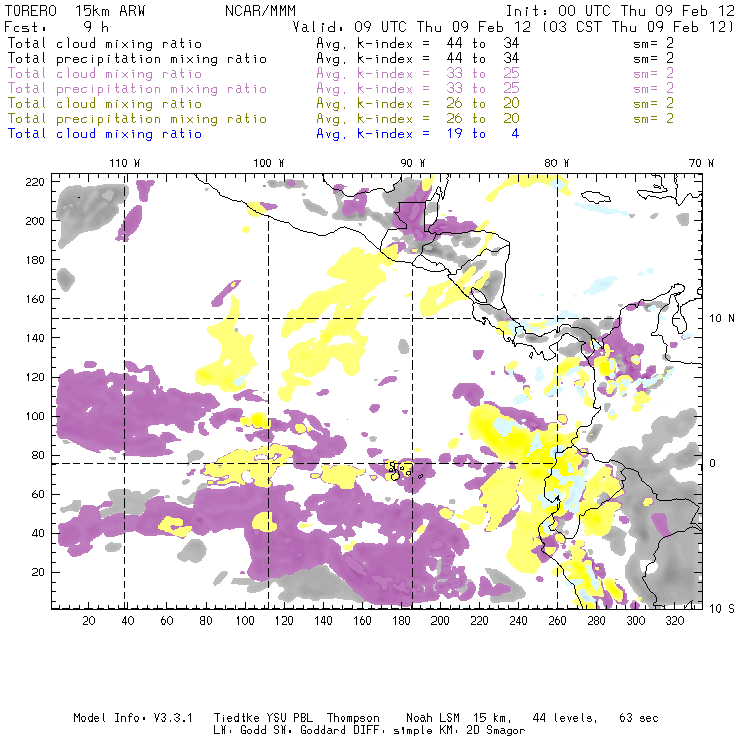
Task: Click "200" on the bottom horizontal axis
Action: click(x=440, y=621)
